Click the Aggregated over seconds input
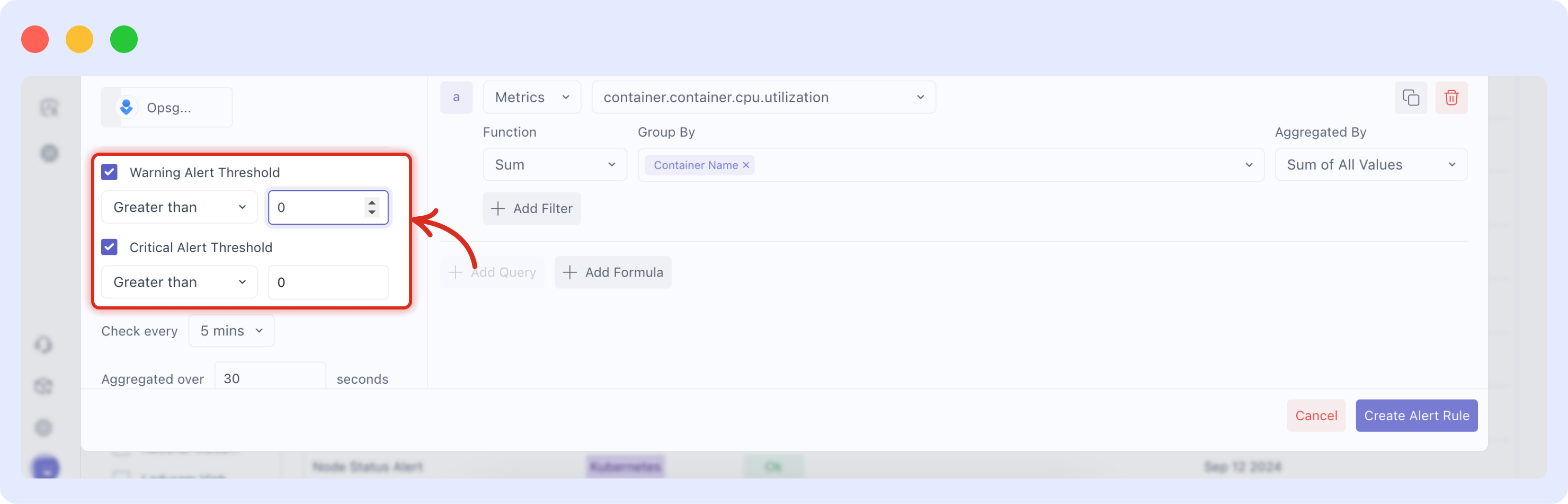 pyautogui.click(x=270, y=378)
